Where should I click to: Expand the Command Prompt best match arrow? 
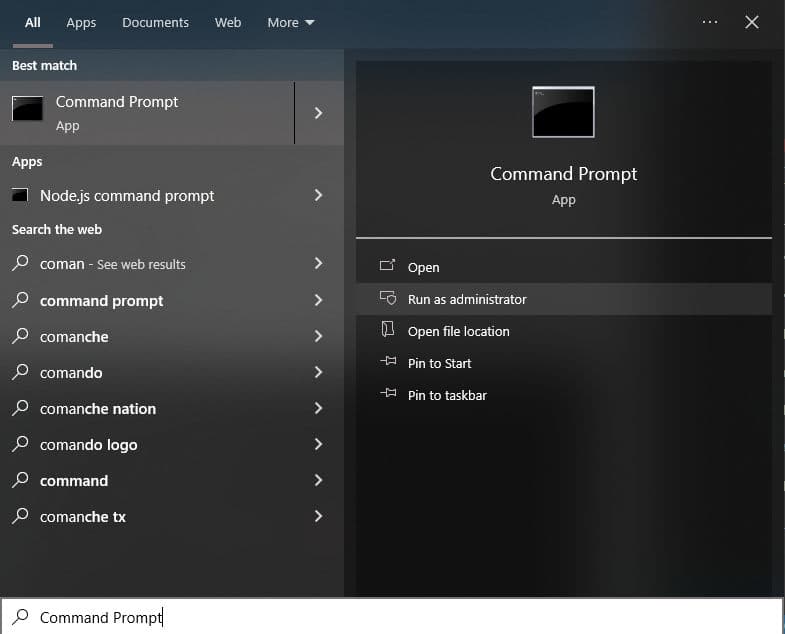(318, 113)
